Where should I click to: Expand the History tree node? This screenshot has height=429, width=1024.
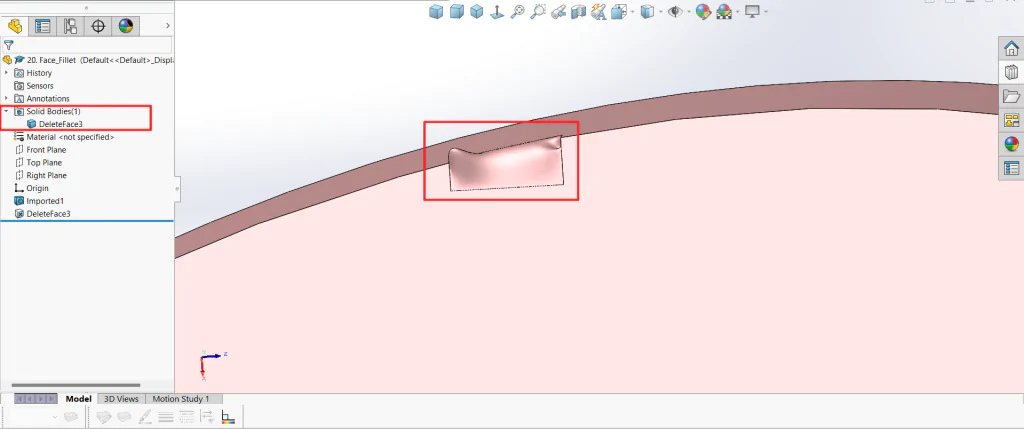click(x=7, y=73)
